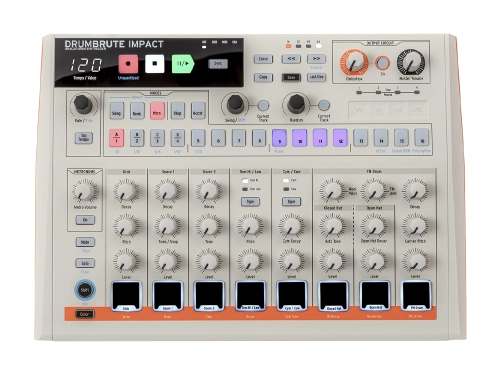The width and height of the screenshot is (500, 375).
Task: Click the purple-lit step button 9
Action: (x=279, y=138)
